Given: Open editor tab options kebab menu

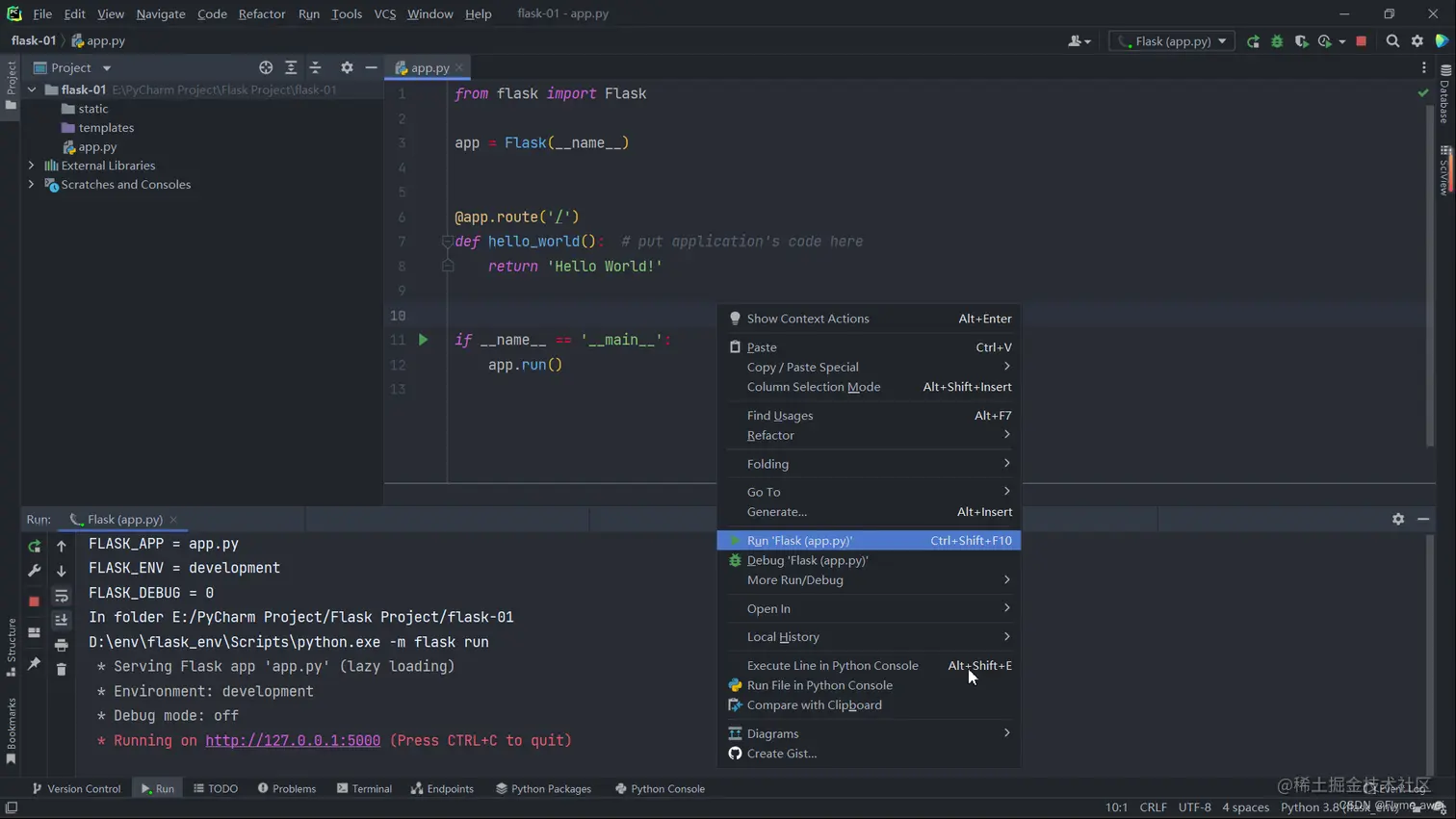Looking at the screenshot, I should click(x=1424, y=67).
